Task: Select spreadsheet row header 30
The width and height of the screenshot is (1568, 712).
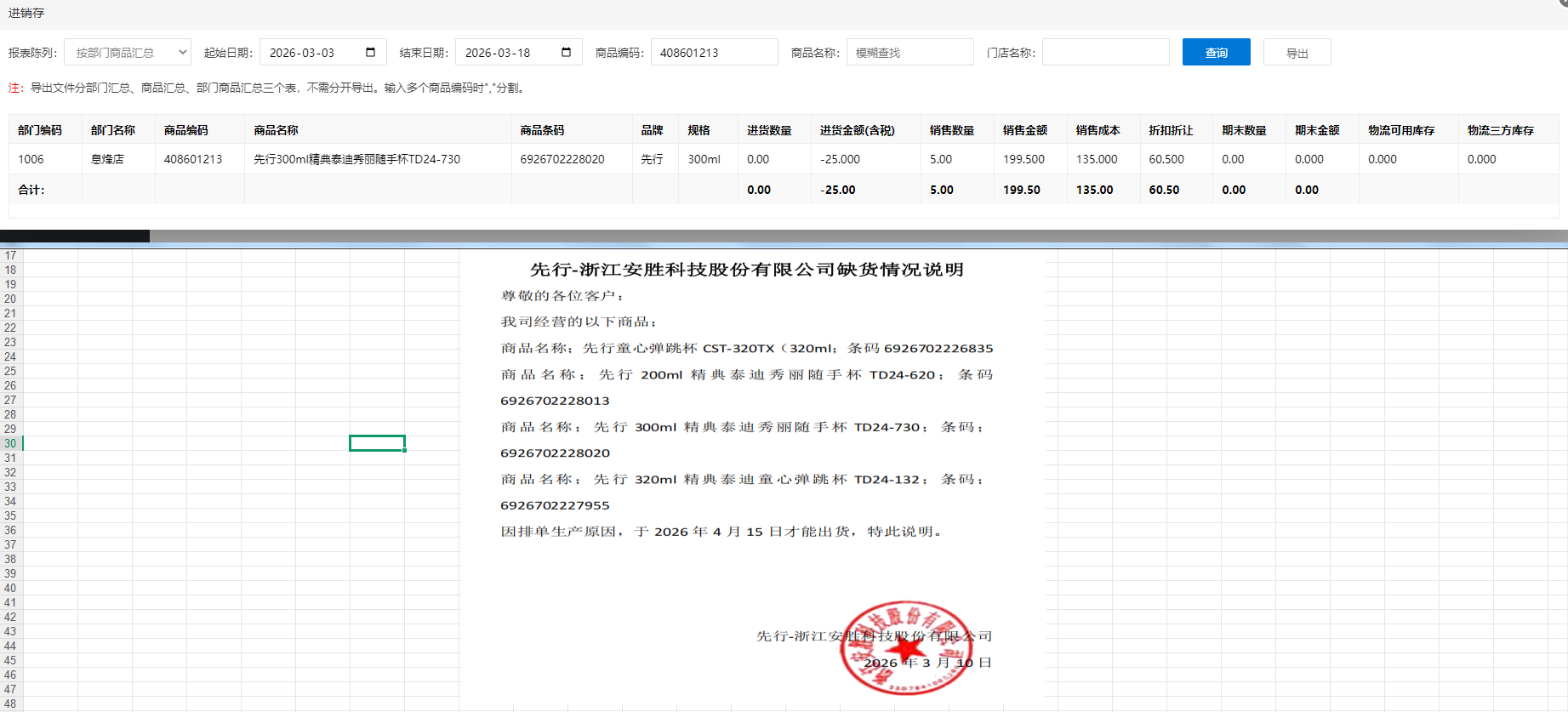Action: (10, 443)
